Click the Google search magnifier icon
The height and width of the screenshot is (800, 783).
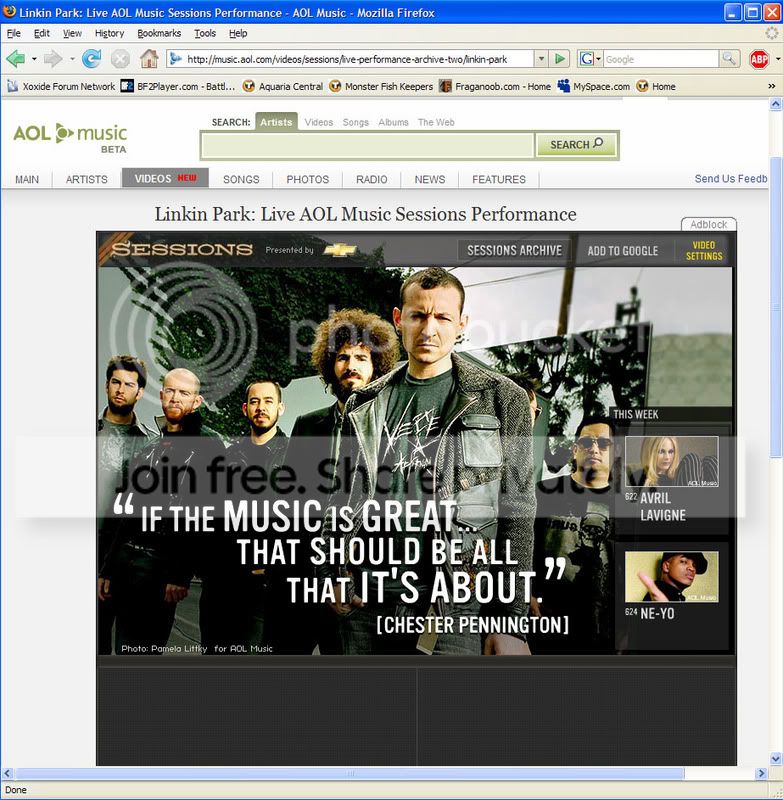[730, 59]
